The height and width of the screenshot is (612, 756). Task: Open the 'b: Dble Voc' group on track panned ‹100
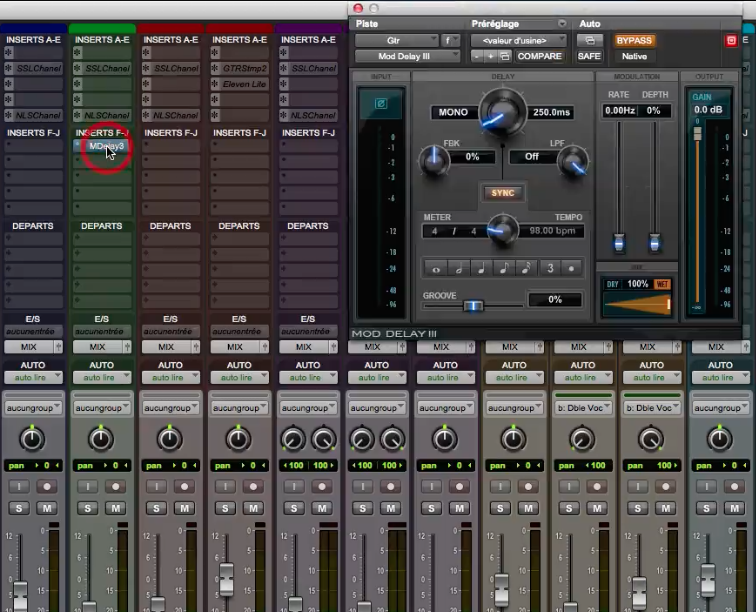583,408
